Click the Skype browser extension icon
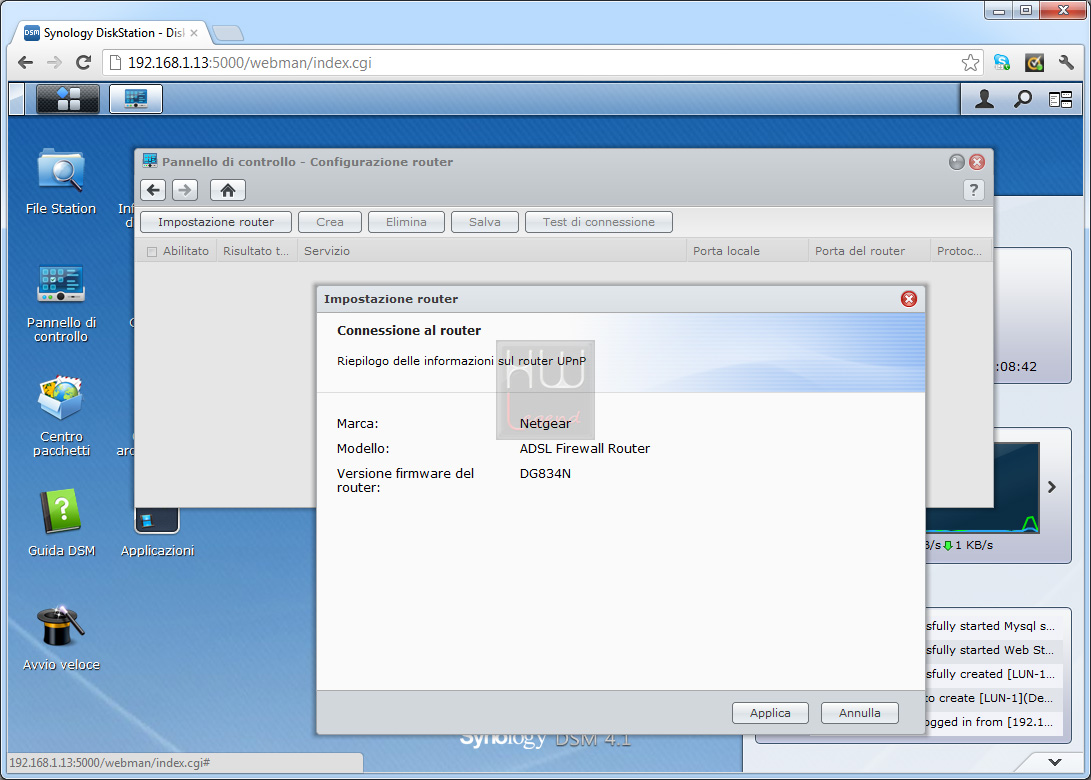This screenshot has height=780, width=1091. click(x=1002, y=63)
